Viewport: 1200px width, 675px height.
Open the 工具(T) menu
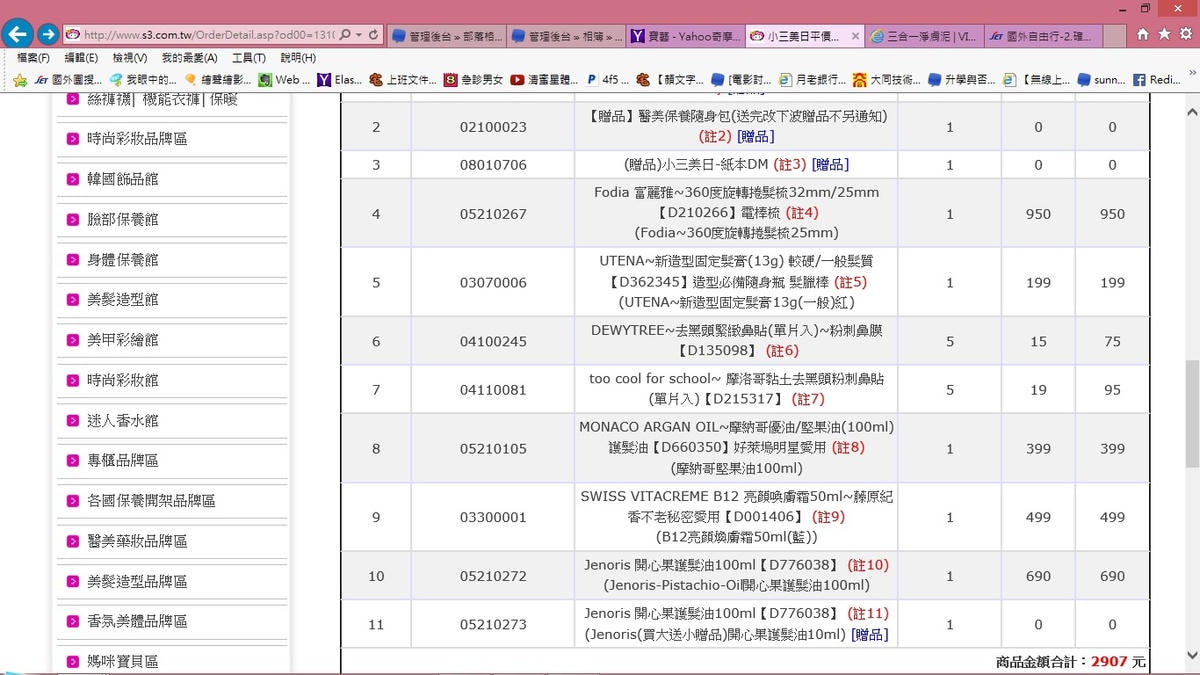click(248, 58)
